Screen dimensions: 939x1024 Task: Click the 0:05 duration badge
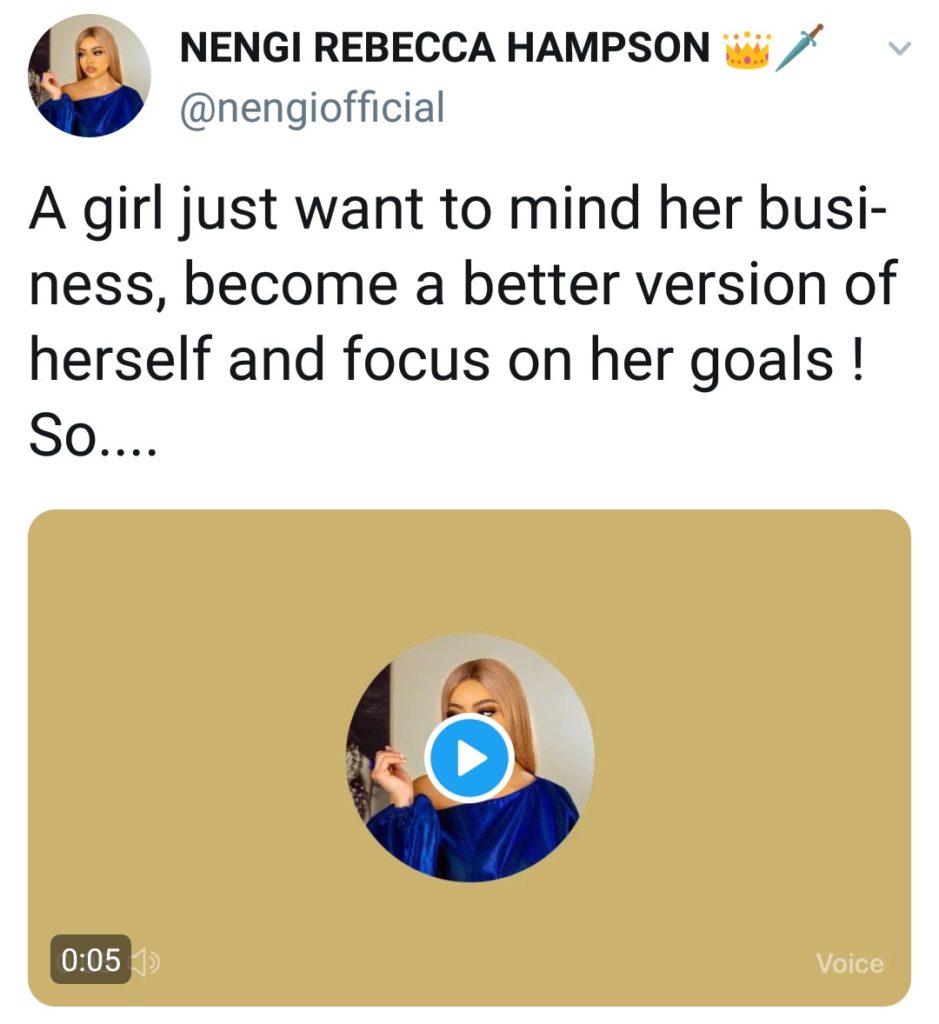tap(91, 962)
